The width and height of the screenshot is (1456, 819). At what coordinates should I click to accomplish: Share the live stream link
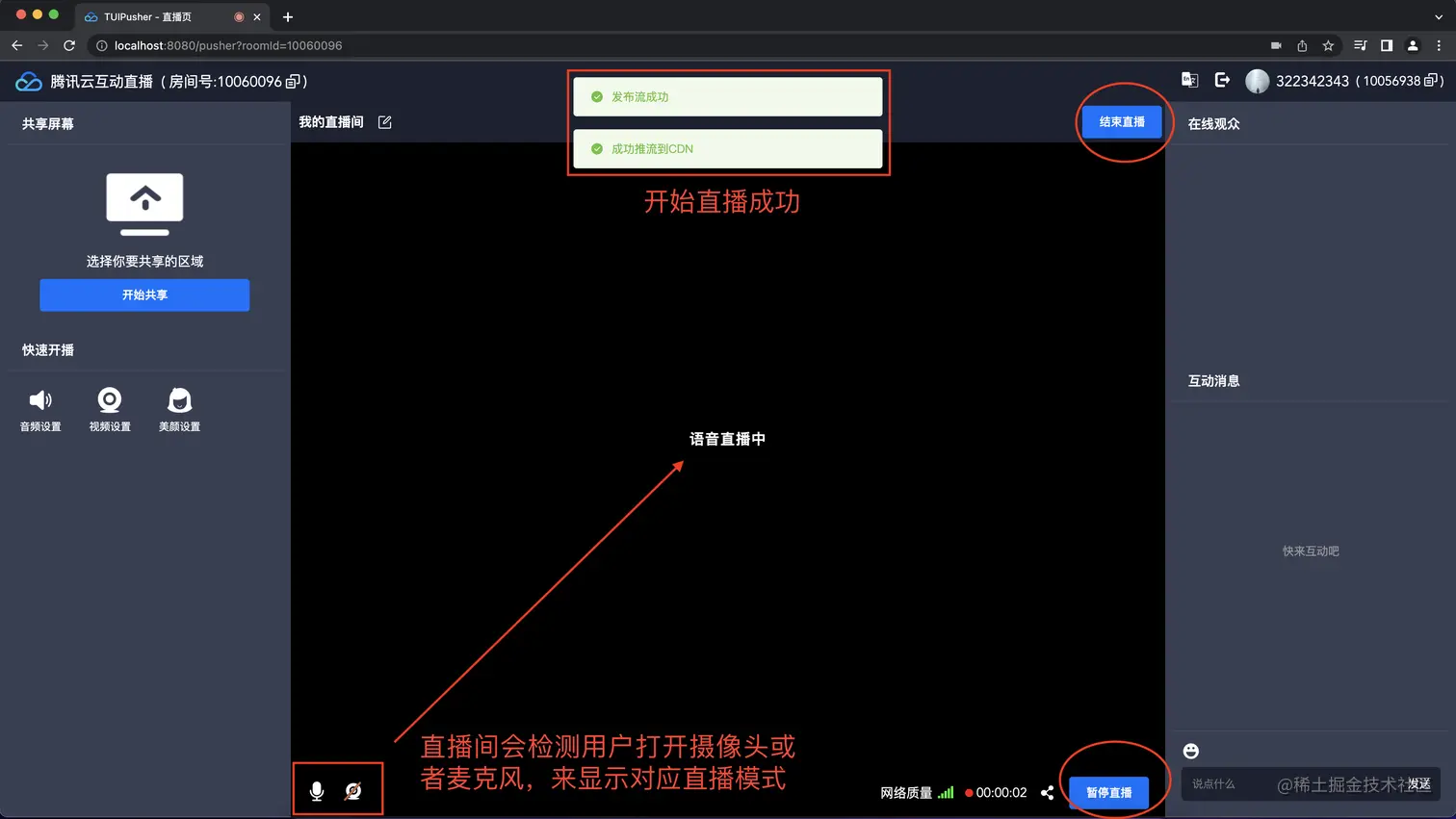(1047, 793)
